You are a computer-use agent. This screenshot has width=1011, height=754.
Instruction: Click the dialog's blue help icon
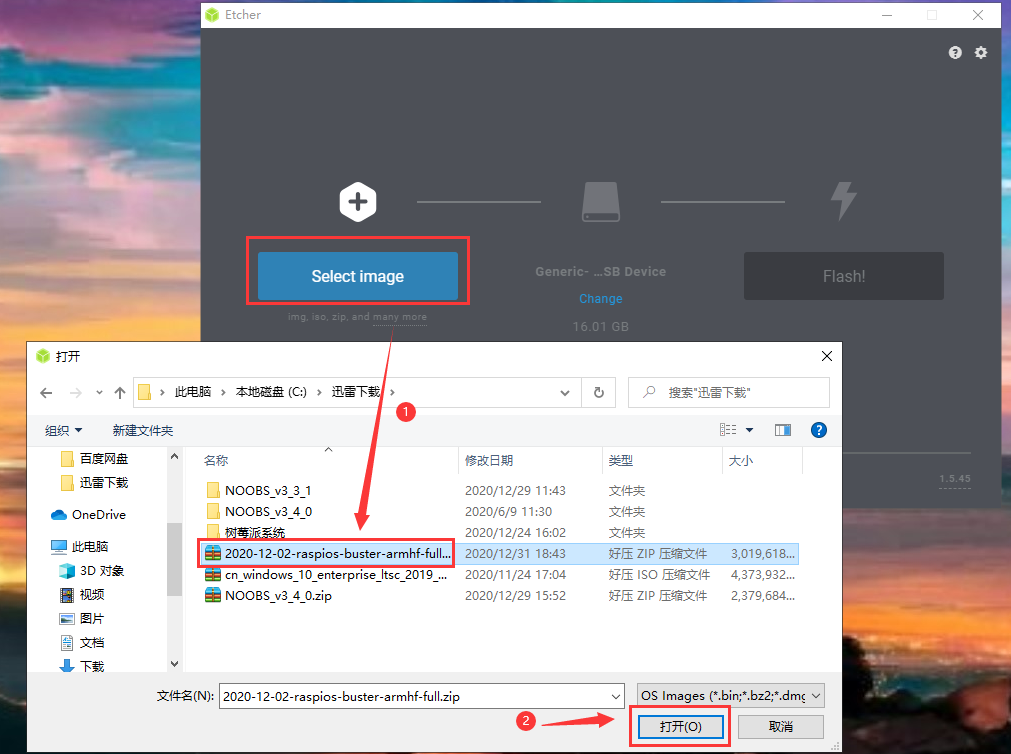click(x=818, y=429)
